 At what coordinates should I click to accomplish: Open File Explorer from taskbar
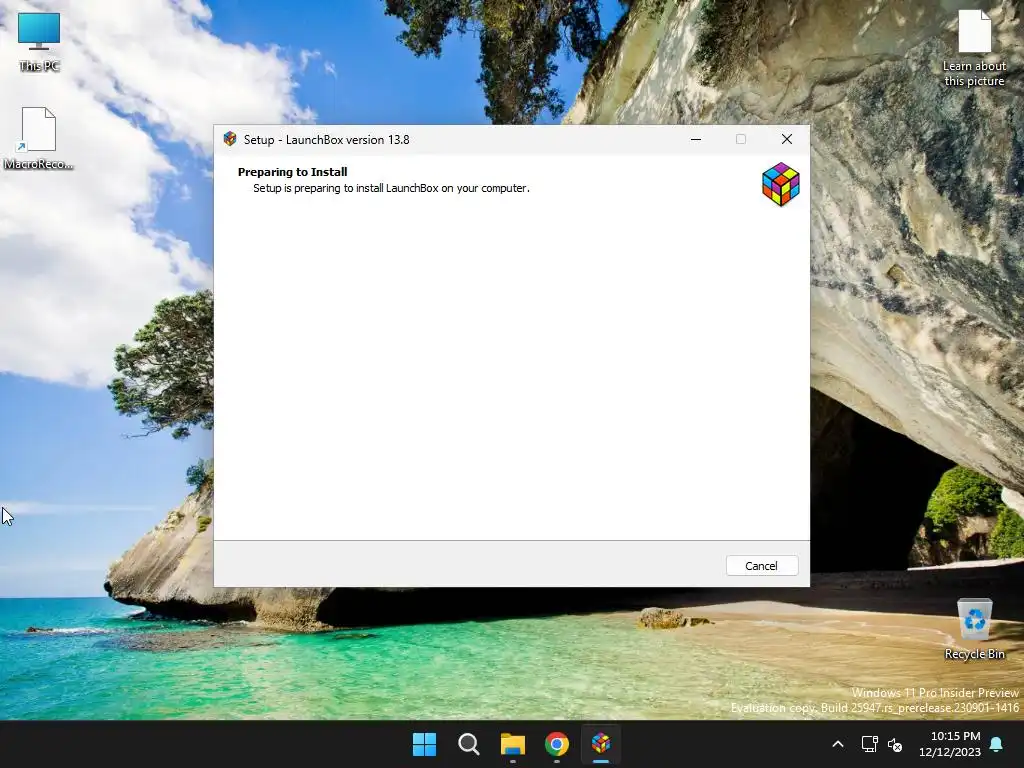(513, 744)
